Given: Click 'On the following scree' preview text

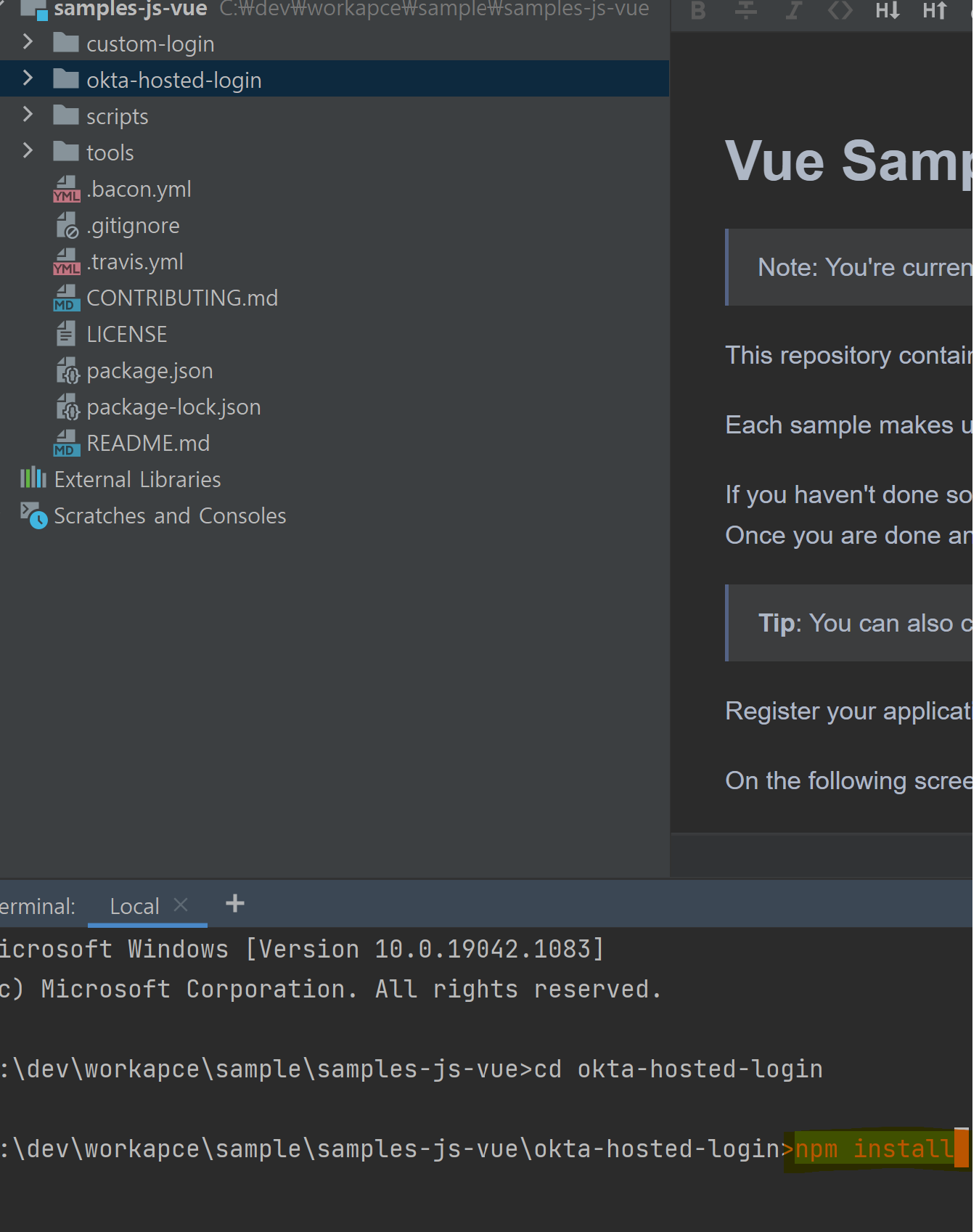Looking at the screenshot, I should (x=849, y=780).
